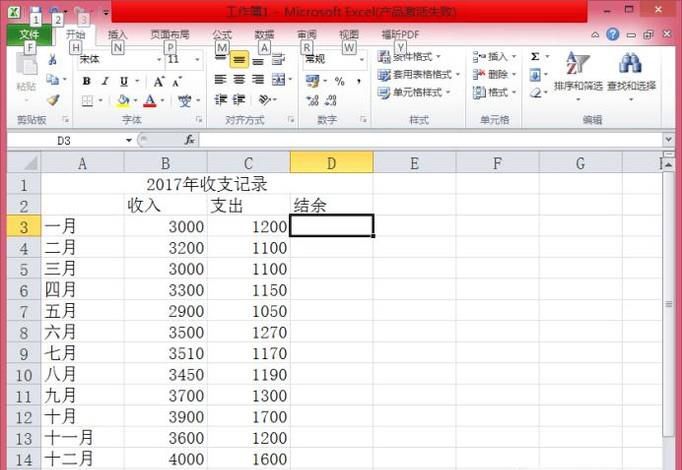Click the Increase Font Size icon
Image resolution: width=682 pixels, height=470 pixels.
coord(158,81)
